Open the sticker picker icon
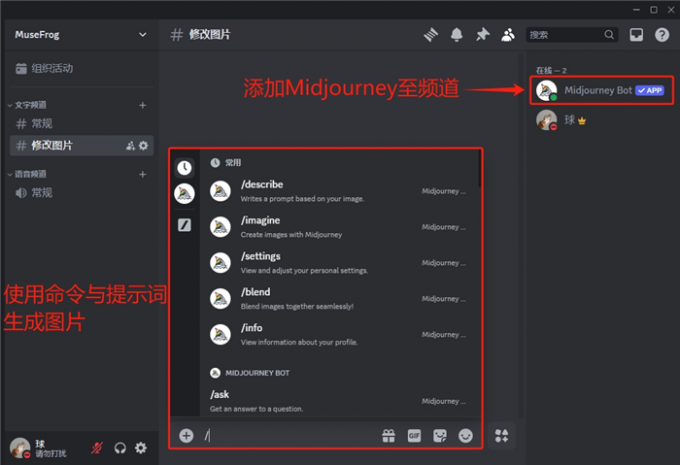 pos(440,436)
